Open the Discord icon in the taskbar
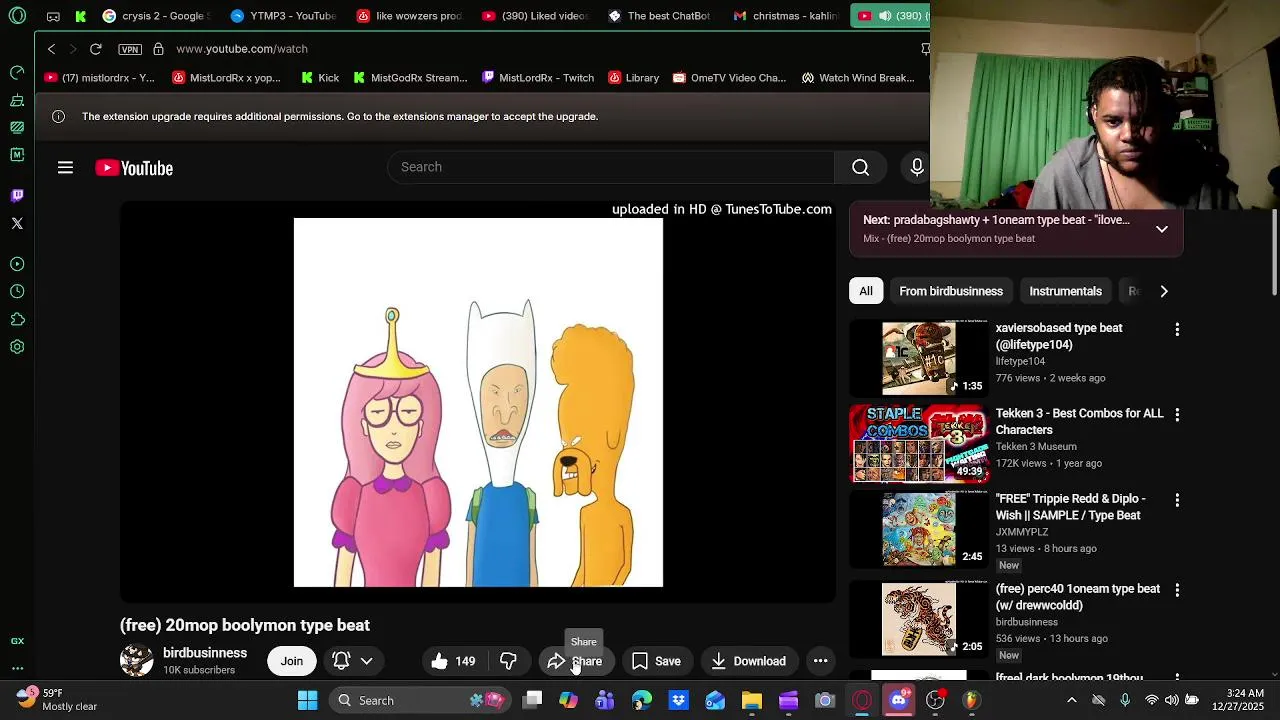 (x=898, y=701)
